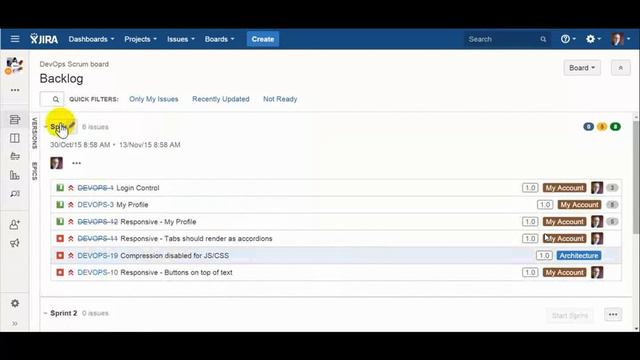Click priority arrow icon on My Profile row
The image size is (640, 360).
click(71, 204)
